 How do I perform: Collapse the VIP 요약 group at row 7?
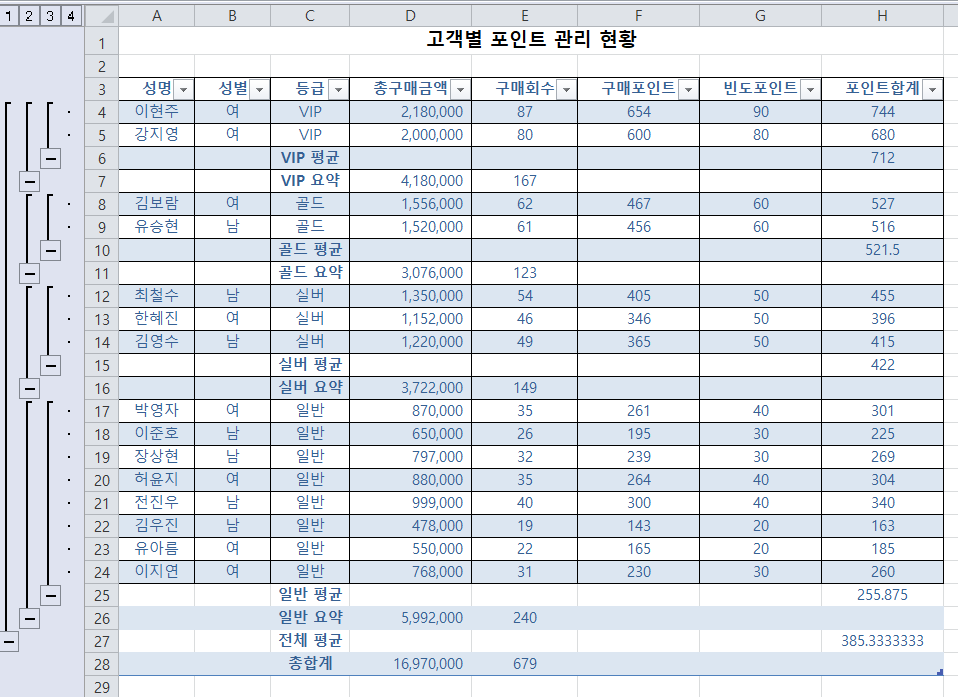[x=29, y=181]
